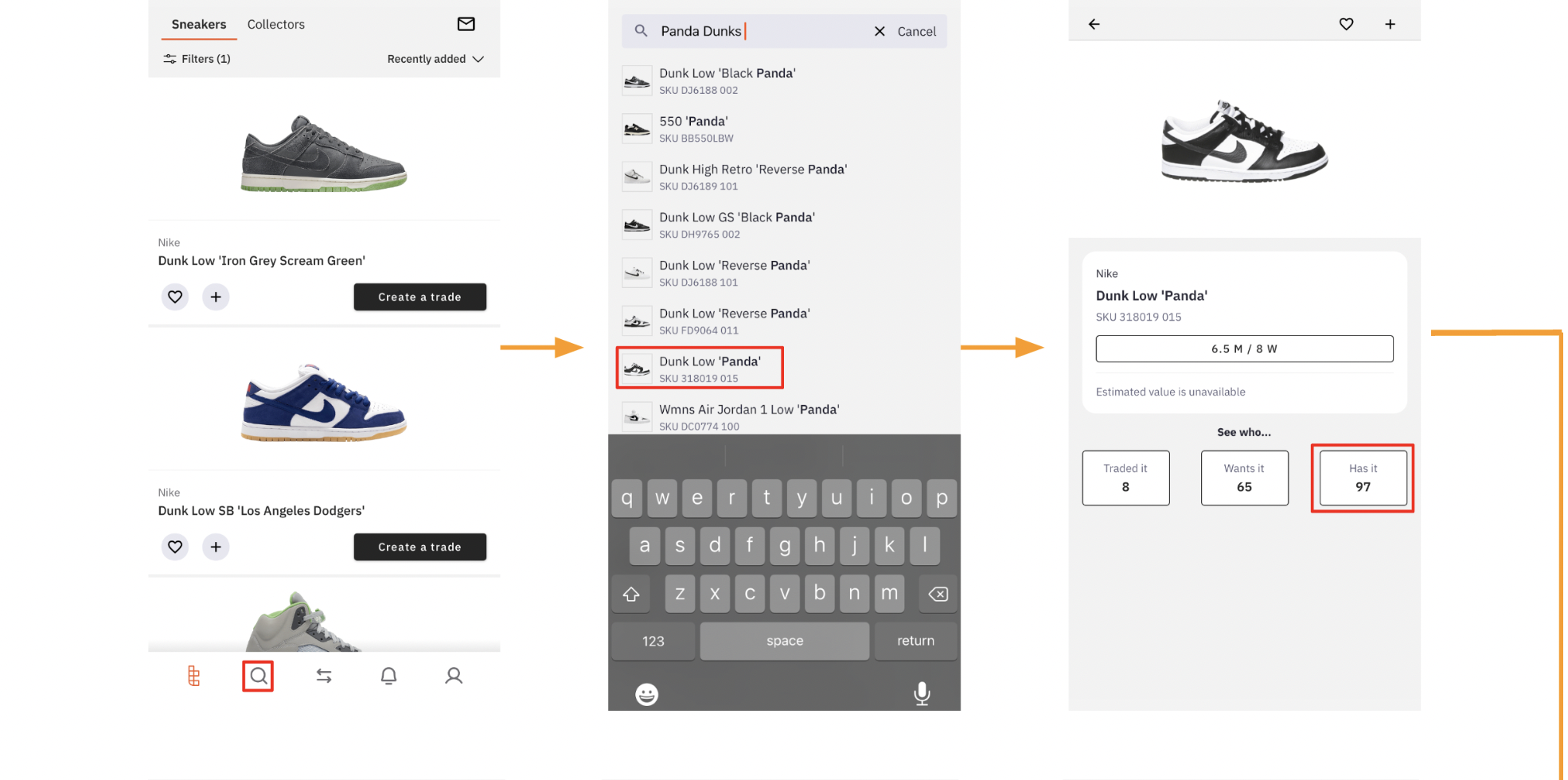This screenshot has height=780, width=1568.
Task: Tap the microphone dictation key
Action: click(x=922, y=693)
